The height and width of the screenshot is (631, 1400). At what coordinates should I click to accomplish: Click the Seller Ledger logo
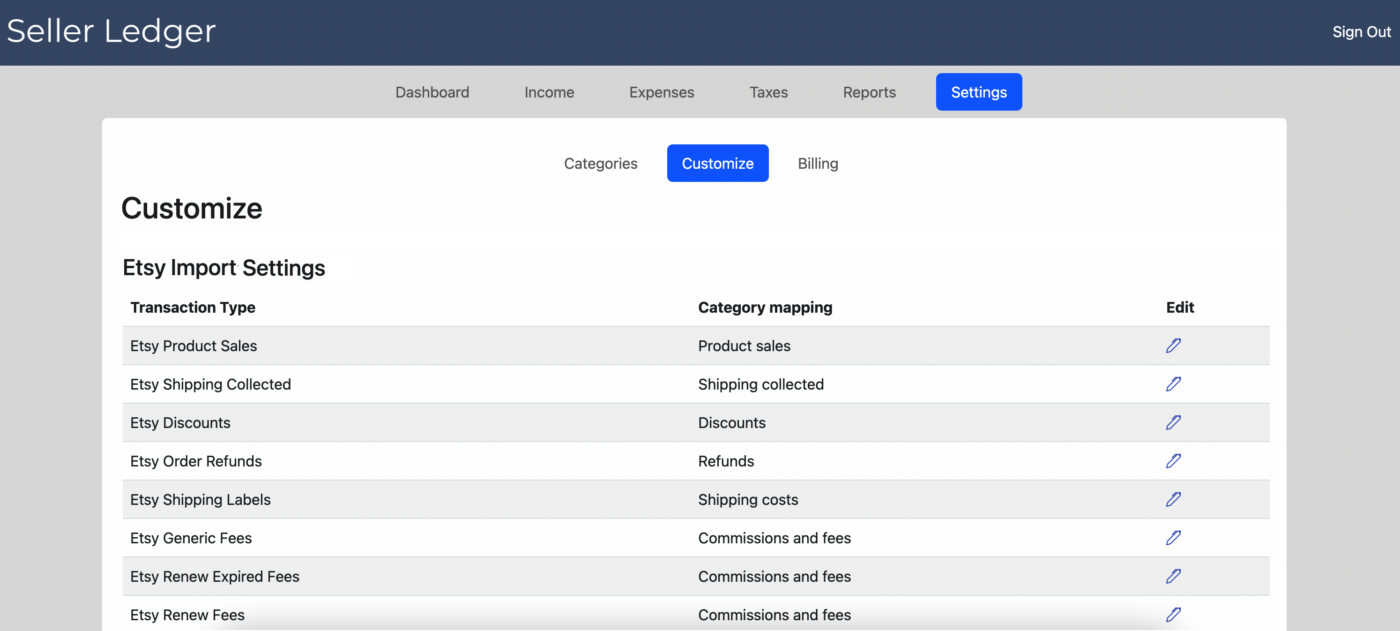[110, 31]
